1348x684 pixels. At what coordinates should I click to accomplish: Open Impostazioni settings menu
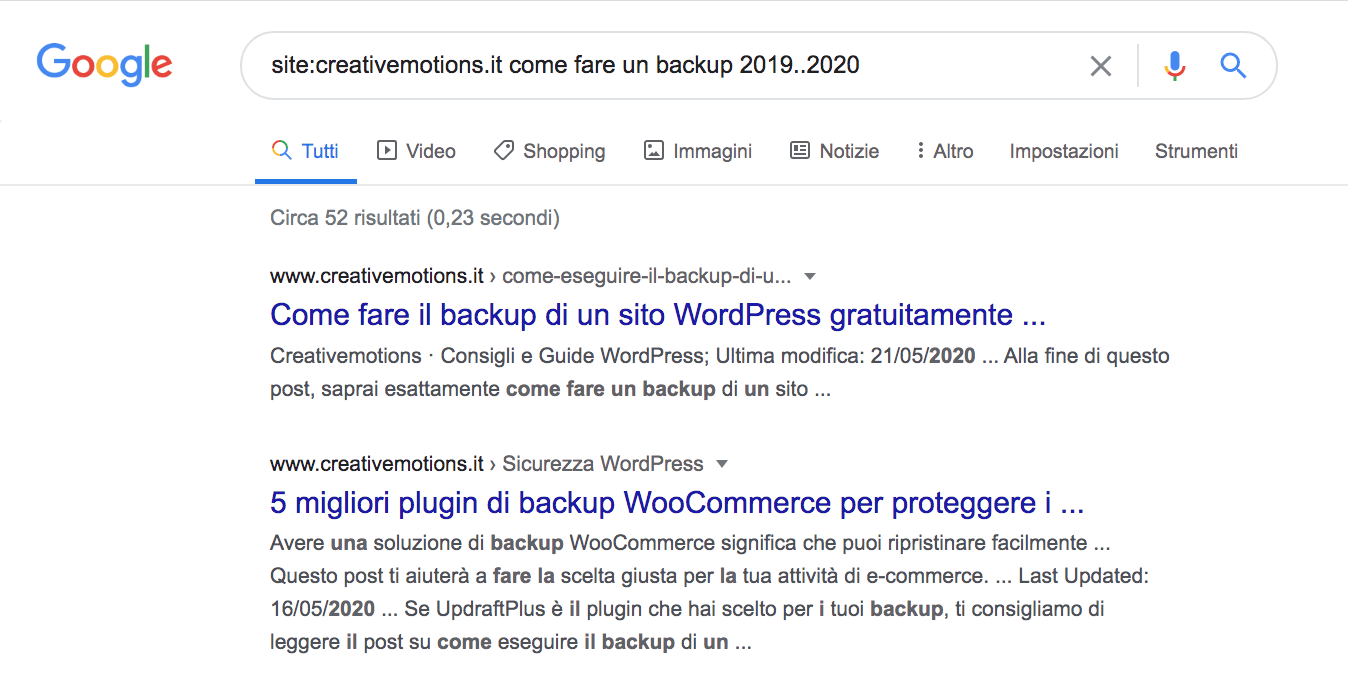pos(1064,151)
